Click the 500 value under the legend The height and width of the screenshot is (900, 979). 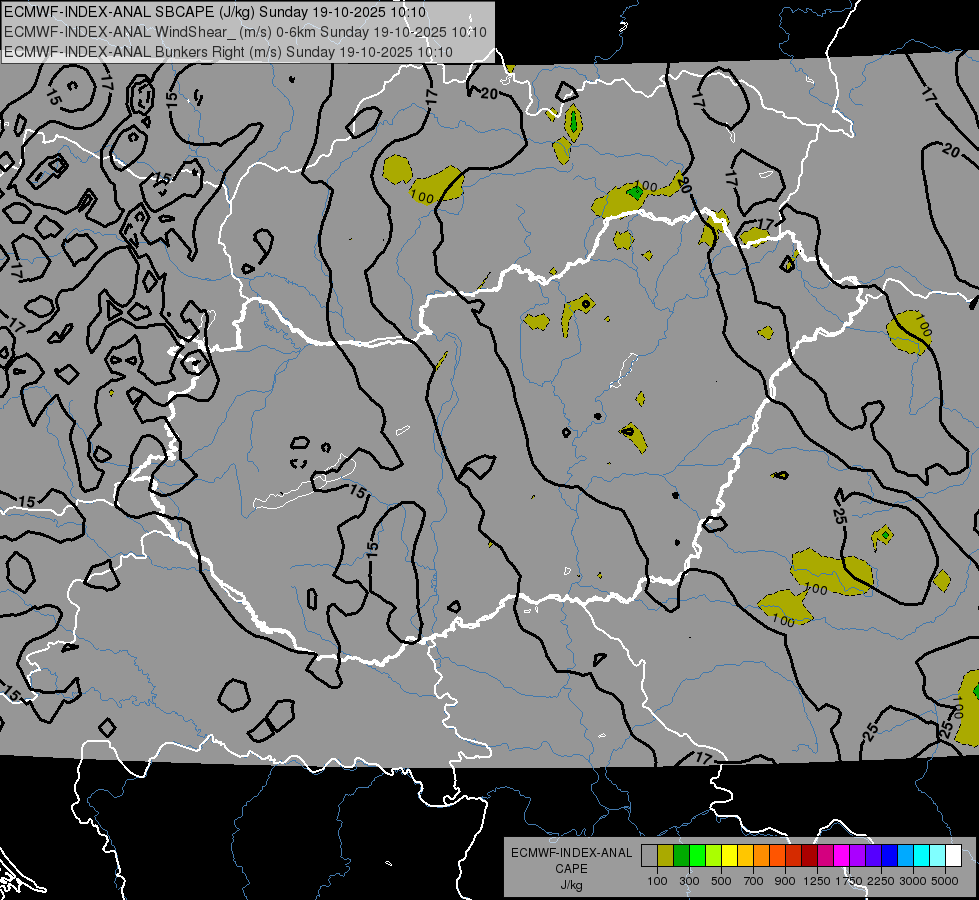pos(721,881)
